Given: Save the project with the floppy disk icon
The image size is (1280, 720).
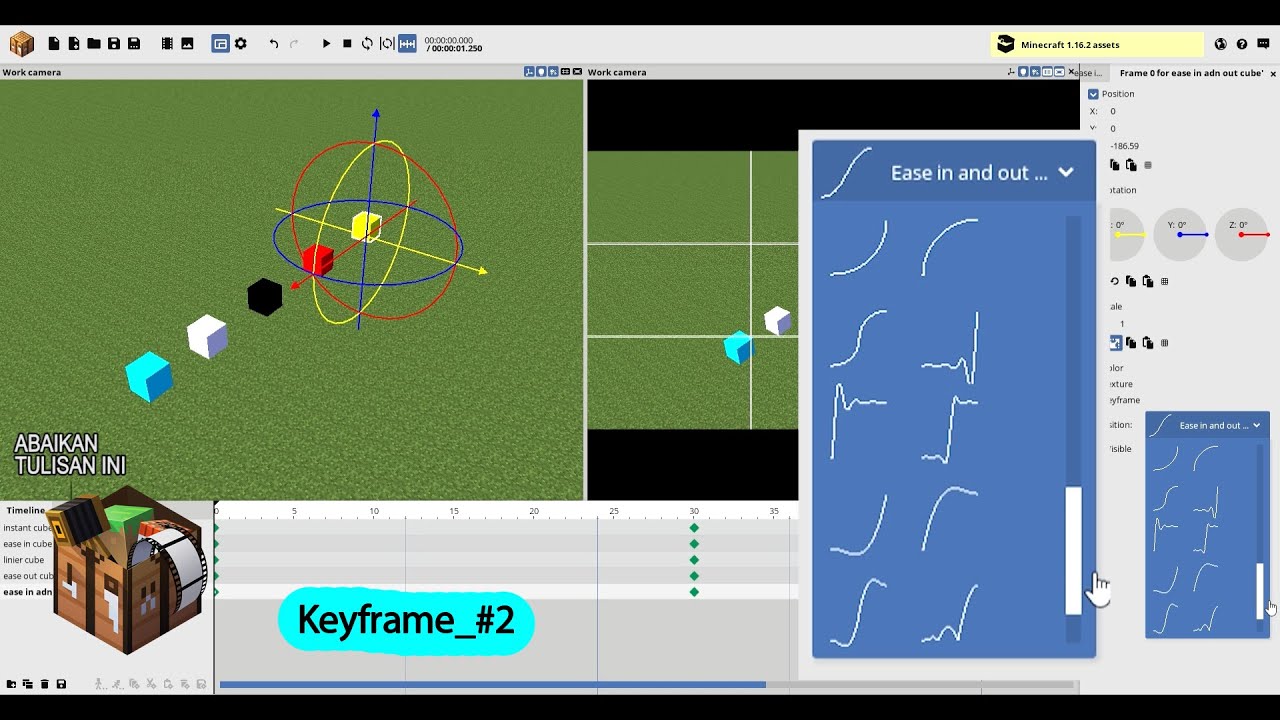Looking at the screenshot, I should point(114,44).
